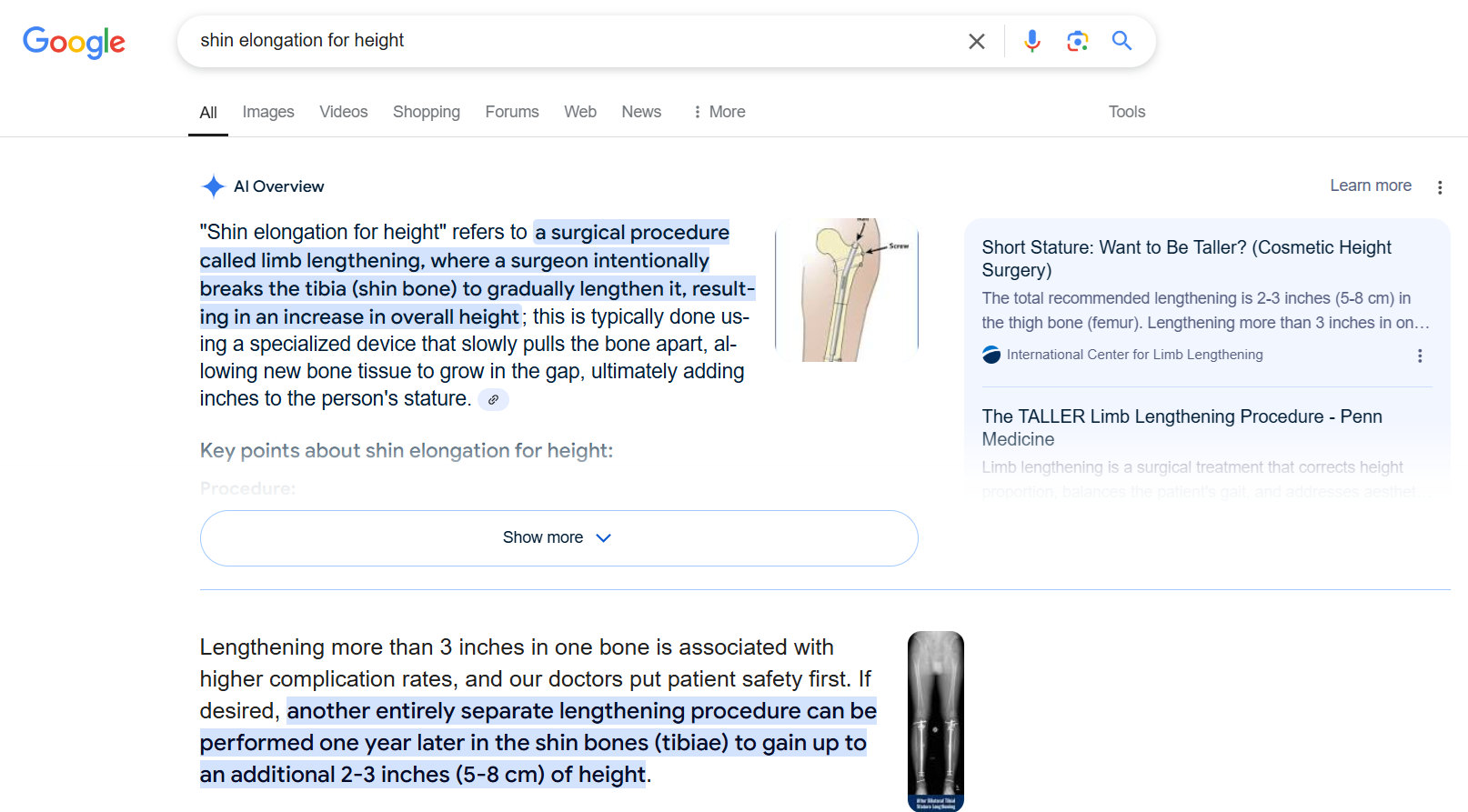
Task: Open search by image camera icon
Action: [x=1077, y=41]
